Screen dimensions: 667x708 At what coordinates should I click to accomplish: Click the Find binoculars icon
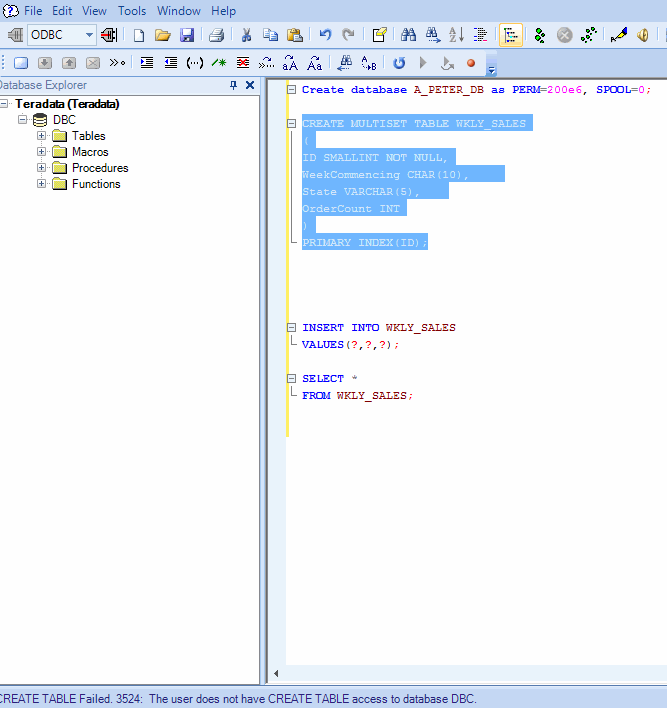(409, 35)
